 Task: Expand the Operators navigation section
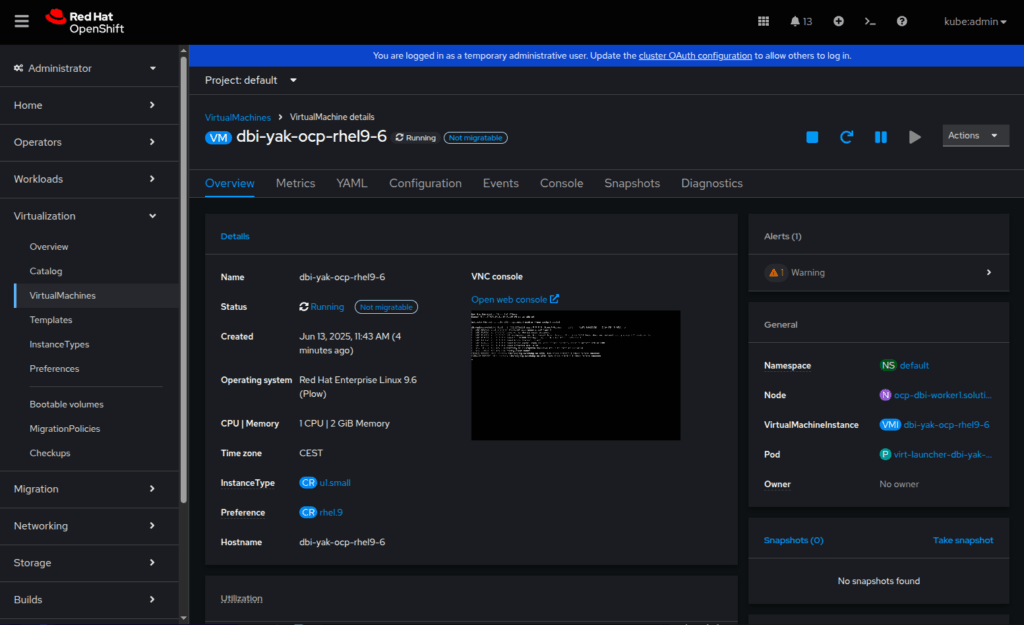(x=89, y=142)
